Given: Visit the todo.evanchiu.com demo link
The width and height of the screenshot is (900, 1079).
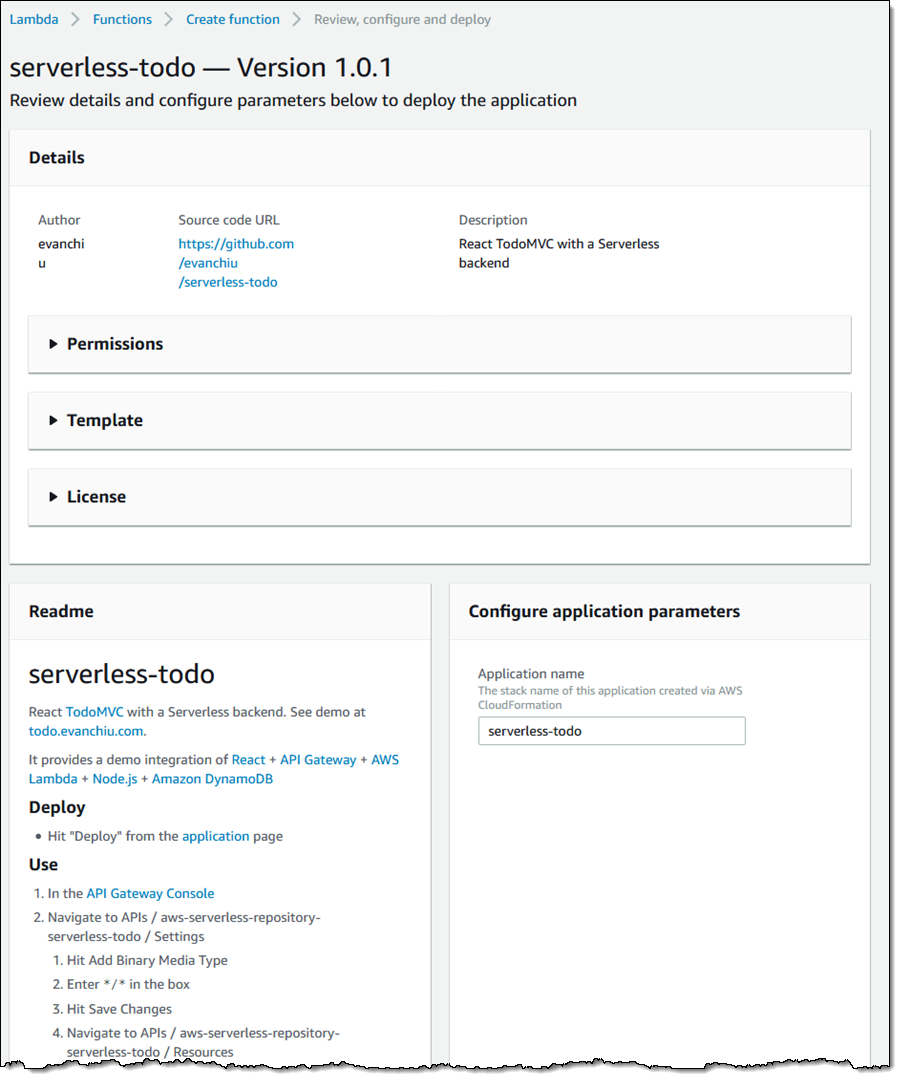Looking at the screenshot, I should pyautogui.click(x=85, y=731).
